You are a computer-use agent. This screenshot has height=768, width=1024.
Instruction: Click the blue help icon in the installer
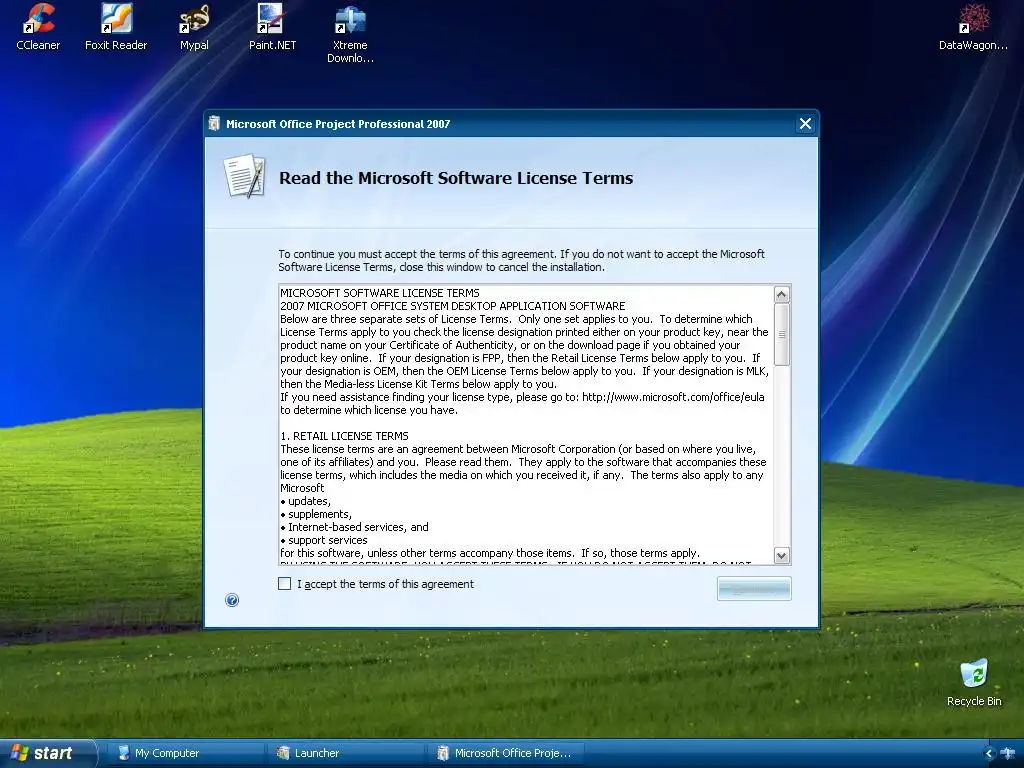click(232, 600)
